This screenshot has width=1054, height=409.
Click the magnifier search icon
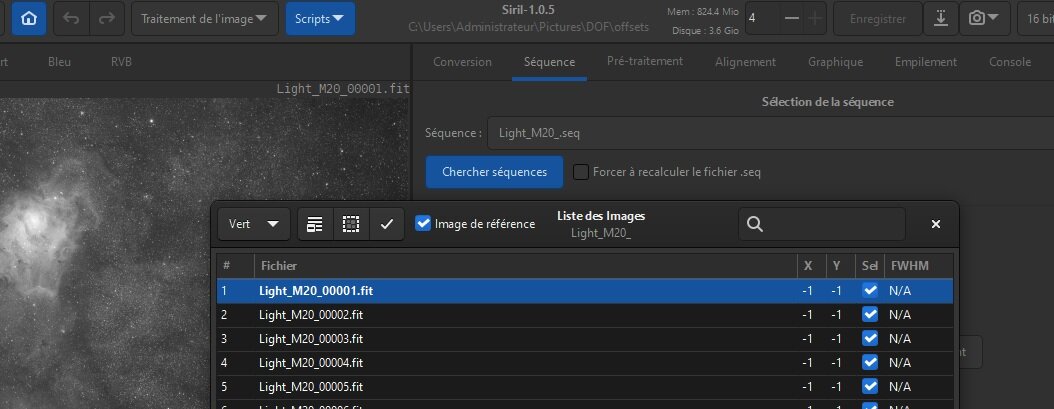[755, 224]
